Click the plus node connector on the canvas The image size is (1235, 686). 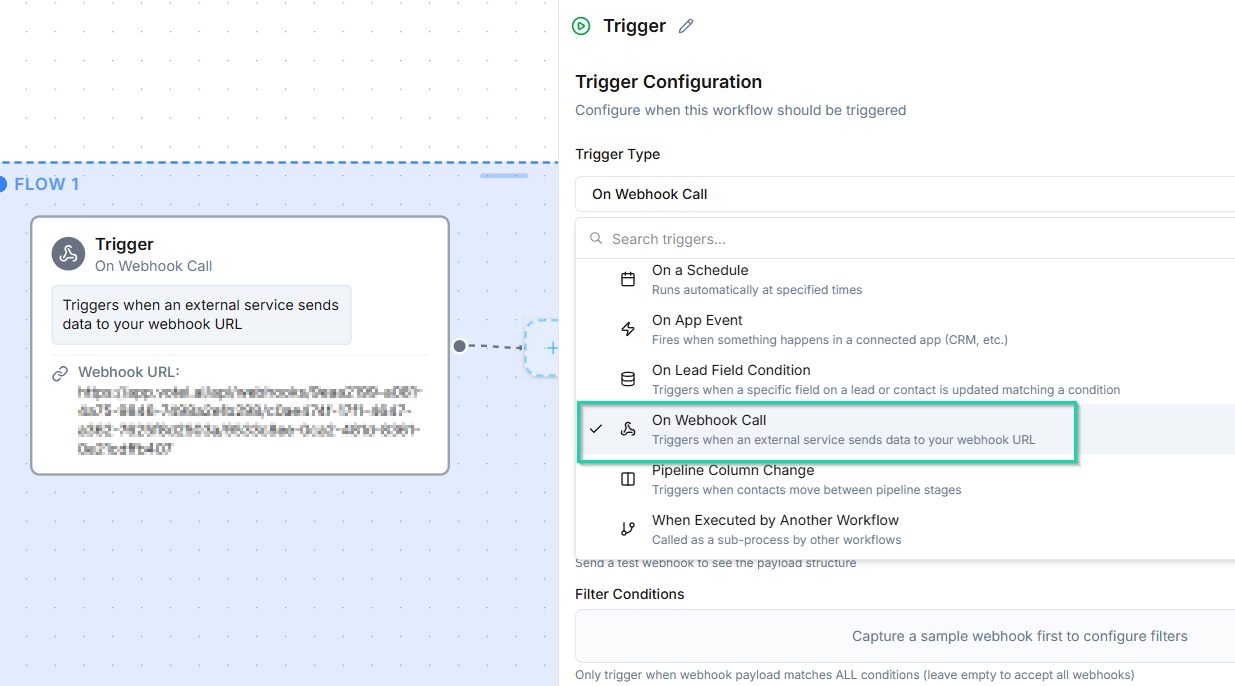[x=552, y=348]
